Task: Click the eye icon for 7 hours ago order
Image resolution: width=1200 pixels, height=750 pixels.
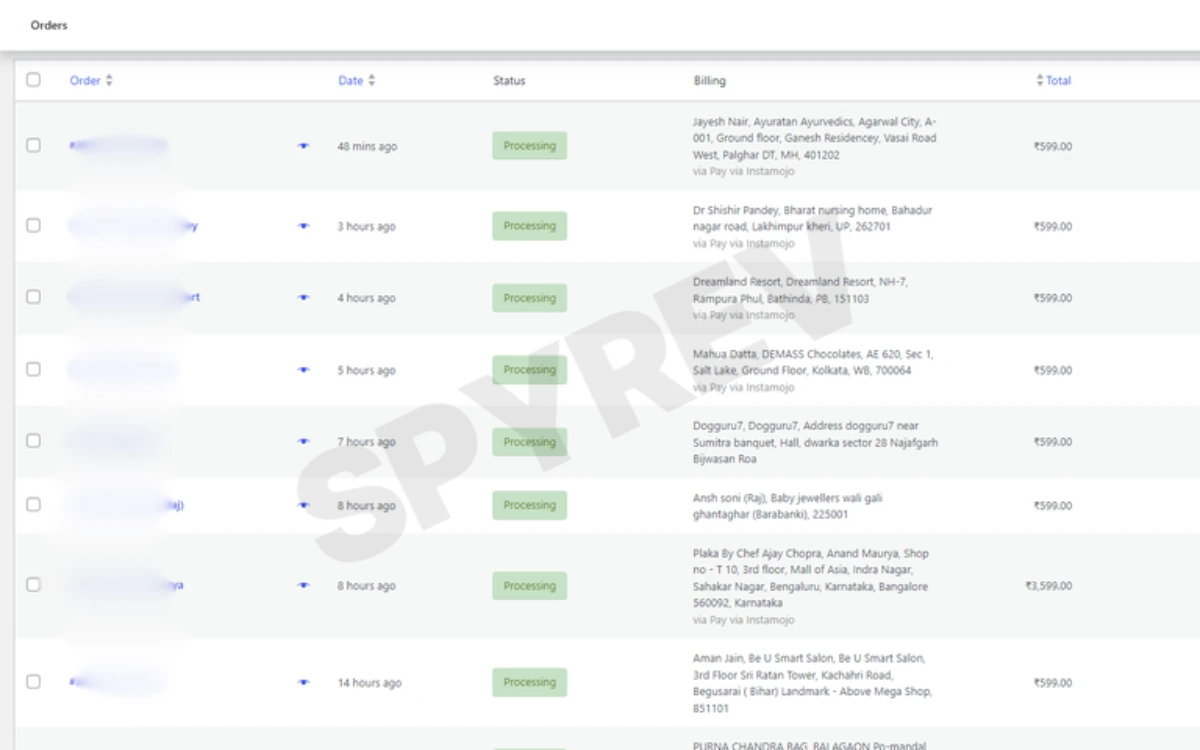Action: point(303,442)
